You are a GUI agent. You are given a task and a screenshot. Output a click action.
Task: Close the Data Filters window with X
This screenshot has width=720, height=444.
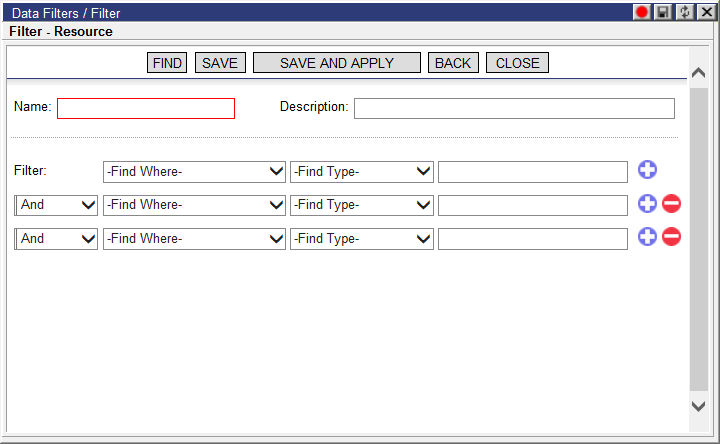pos(707,12)
